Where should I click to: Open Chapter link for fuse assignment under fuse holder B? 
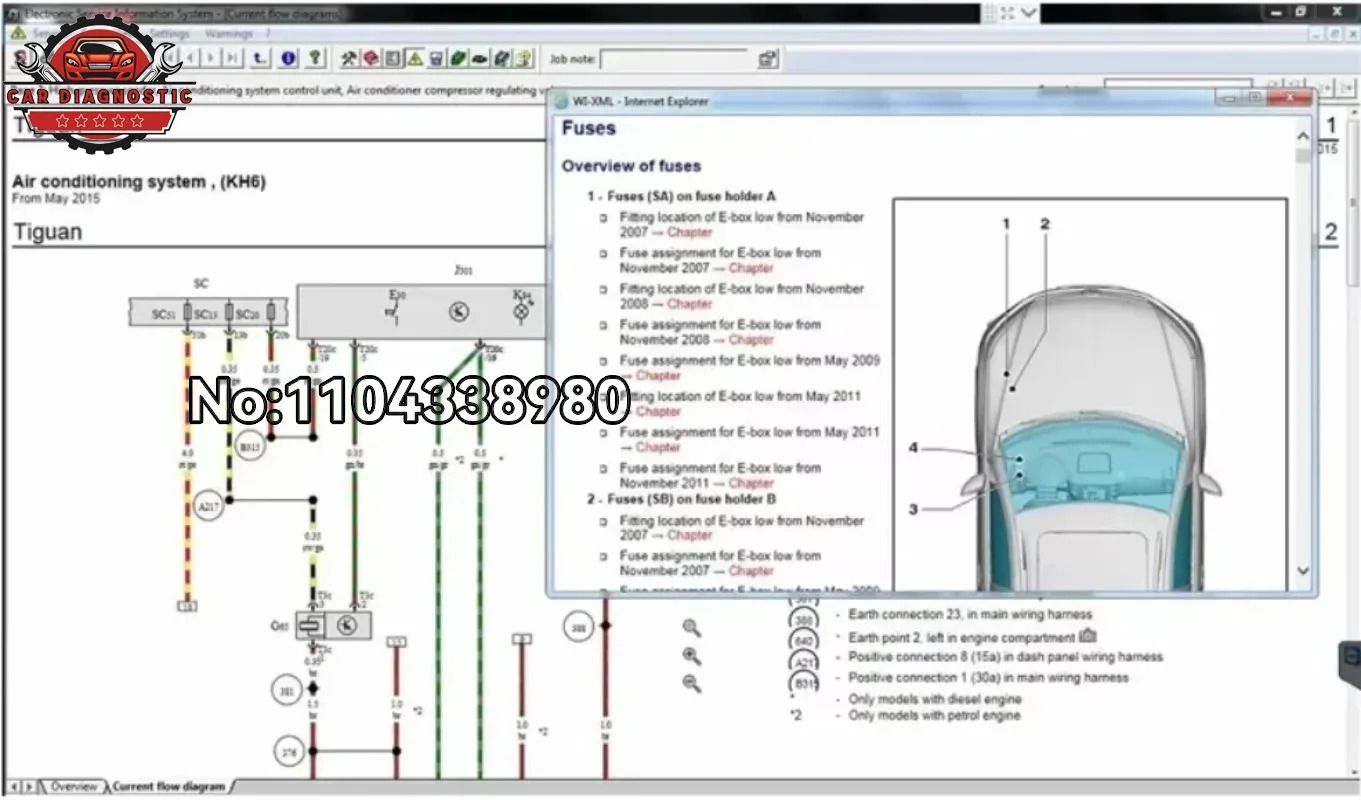pos(751,571)
